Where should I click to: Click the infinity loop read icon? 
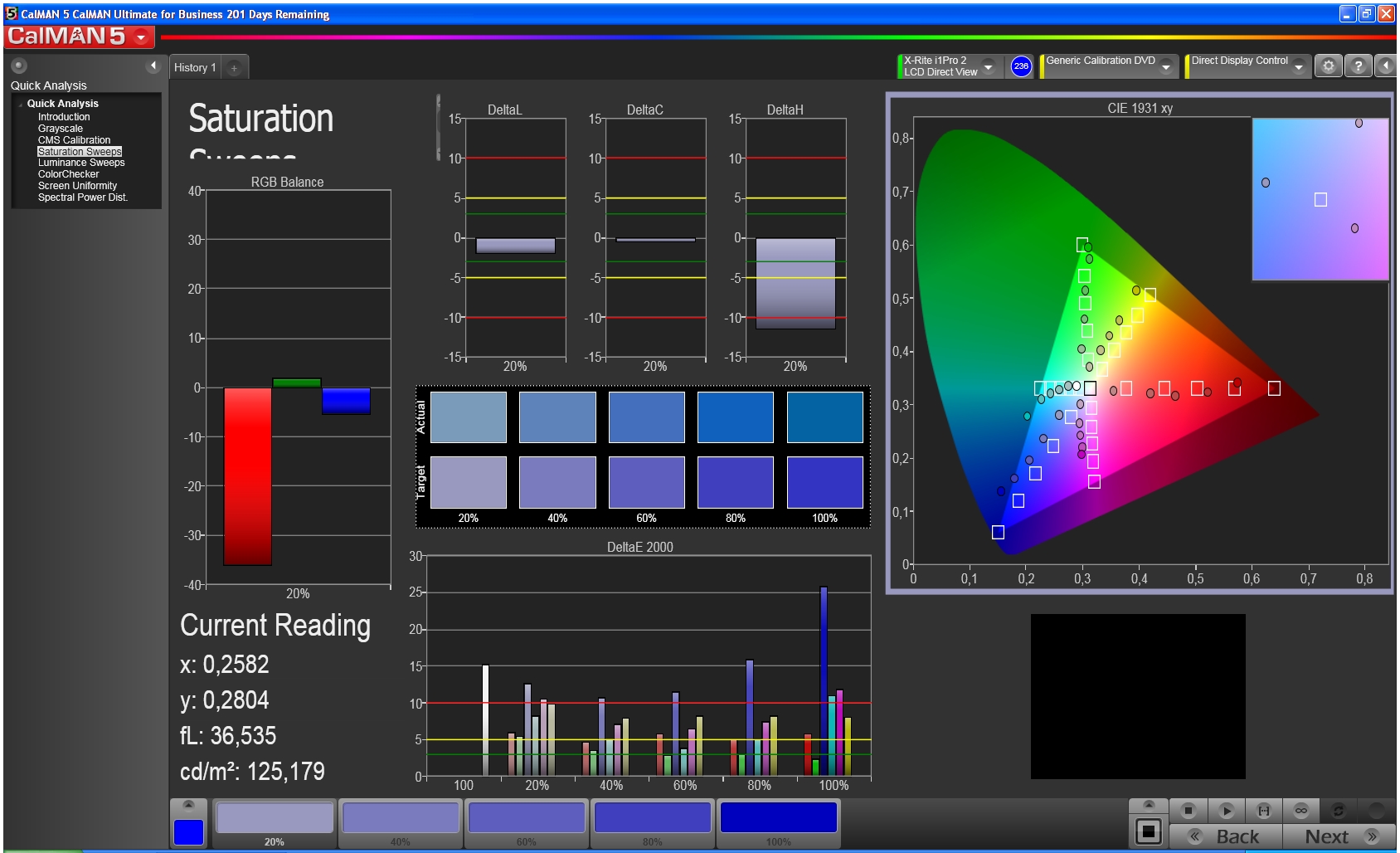[x=1300, y=811]
